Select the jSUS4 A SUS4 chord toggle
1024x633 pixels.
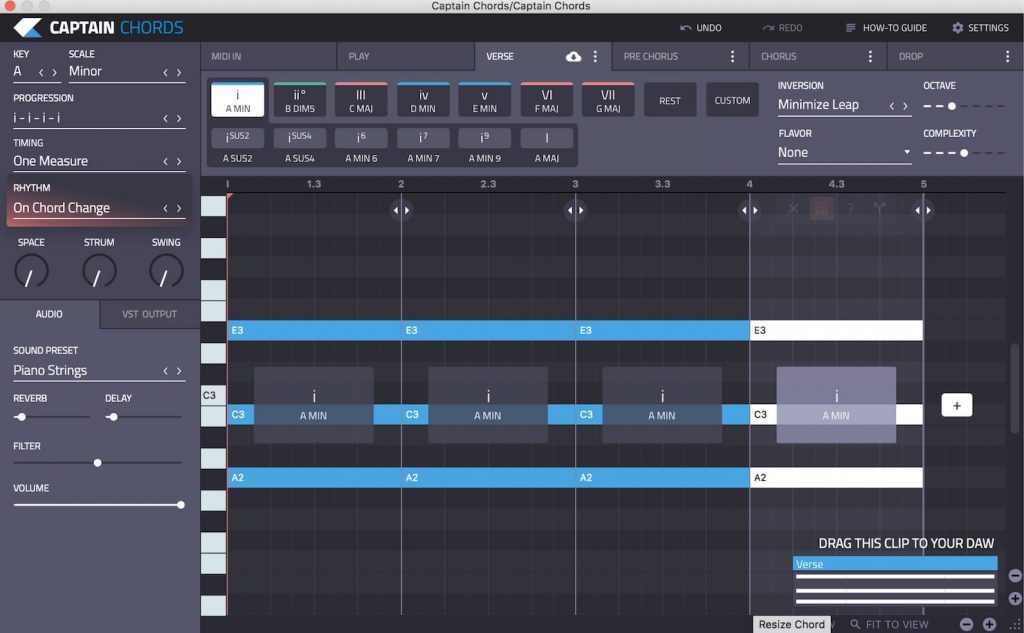click(x=300, y=140)
